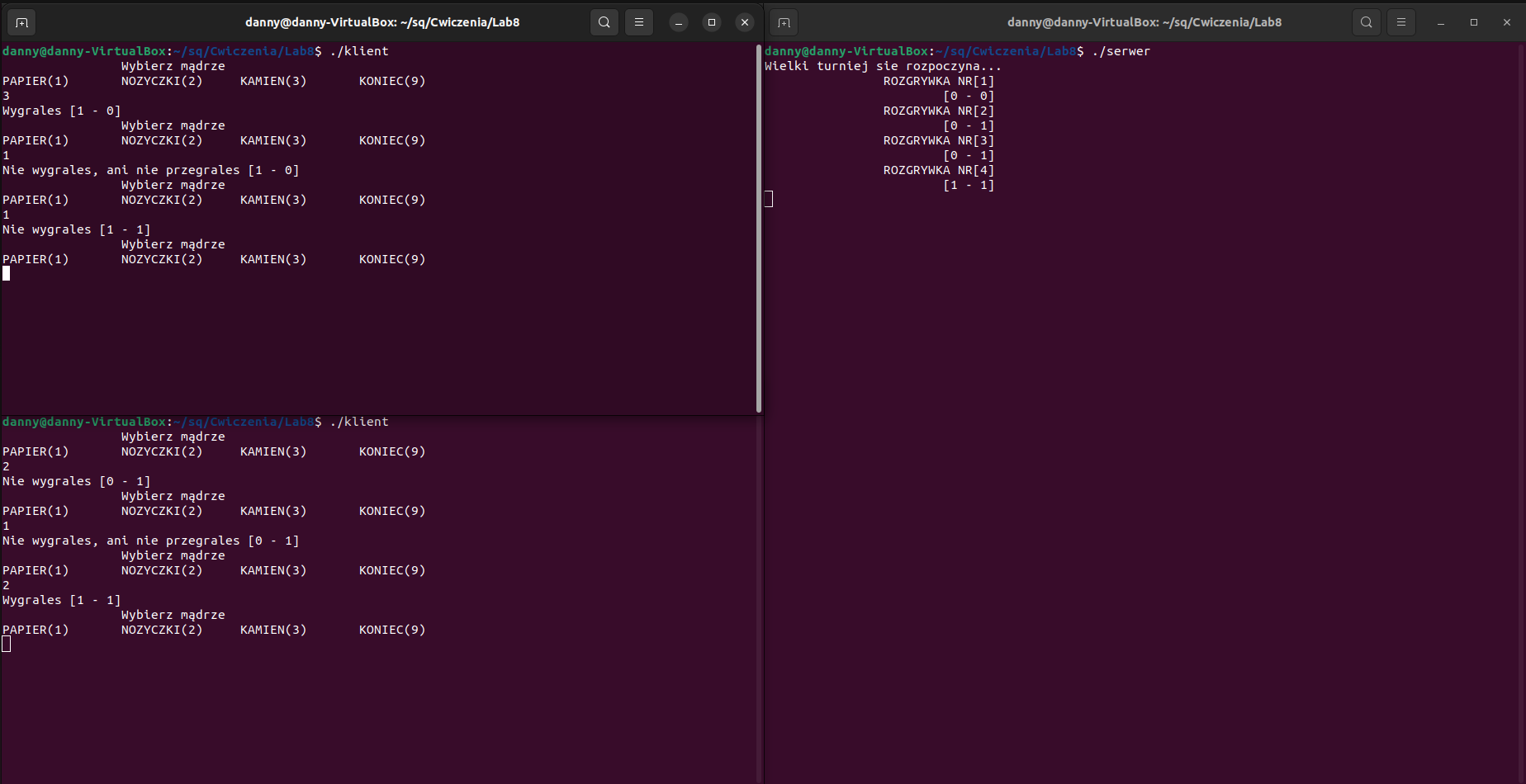Click 'Wielki turniej sie rozpoczyna...' in serwer terminal
1526x784 pixels.
pos(883,66)
